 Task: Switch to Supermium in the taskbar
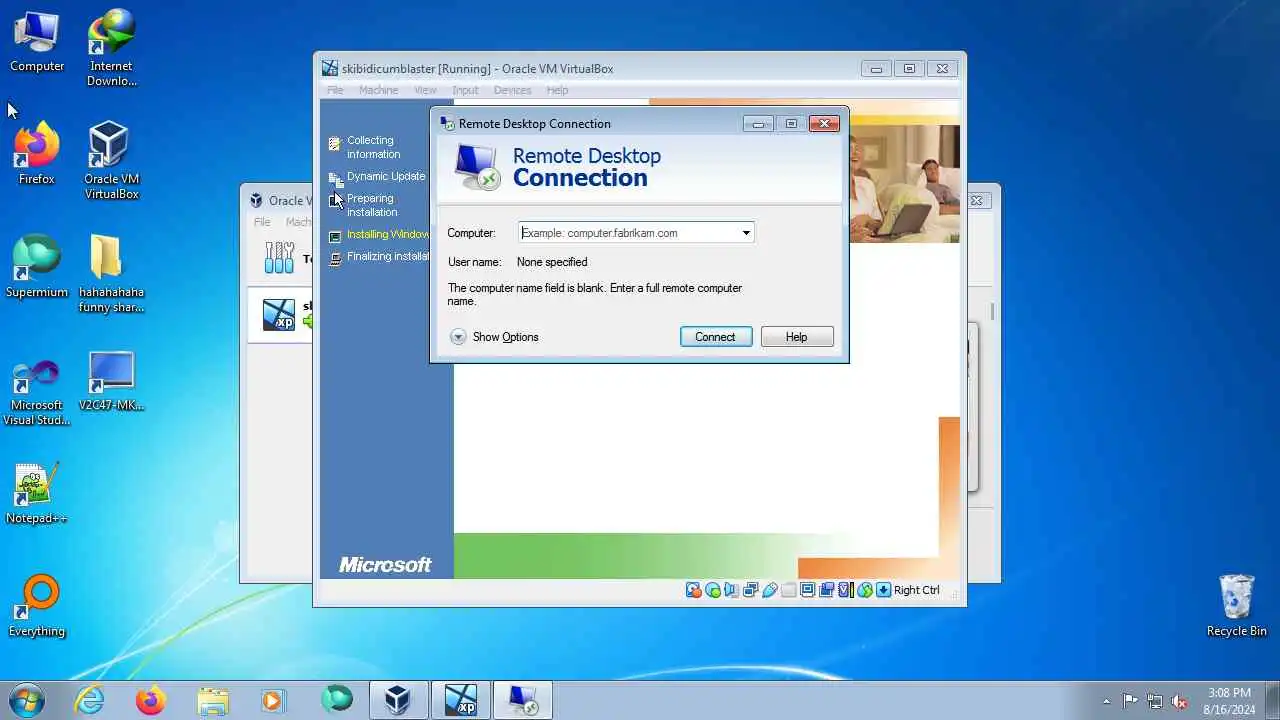337,699
